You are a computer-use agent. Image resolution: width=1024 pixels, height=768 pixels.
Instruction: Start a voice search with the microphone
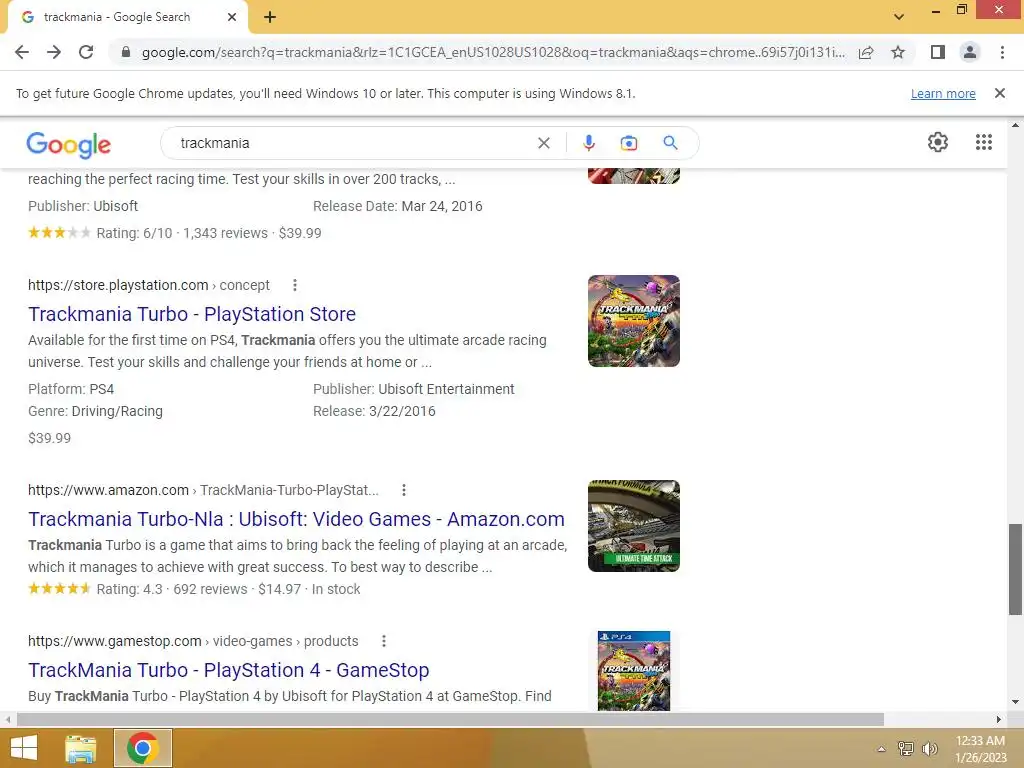coord(588,143)
